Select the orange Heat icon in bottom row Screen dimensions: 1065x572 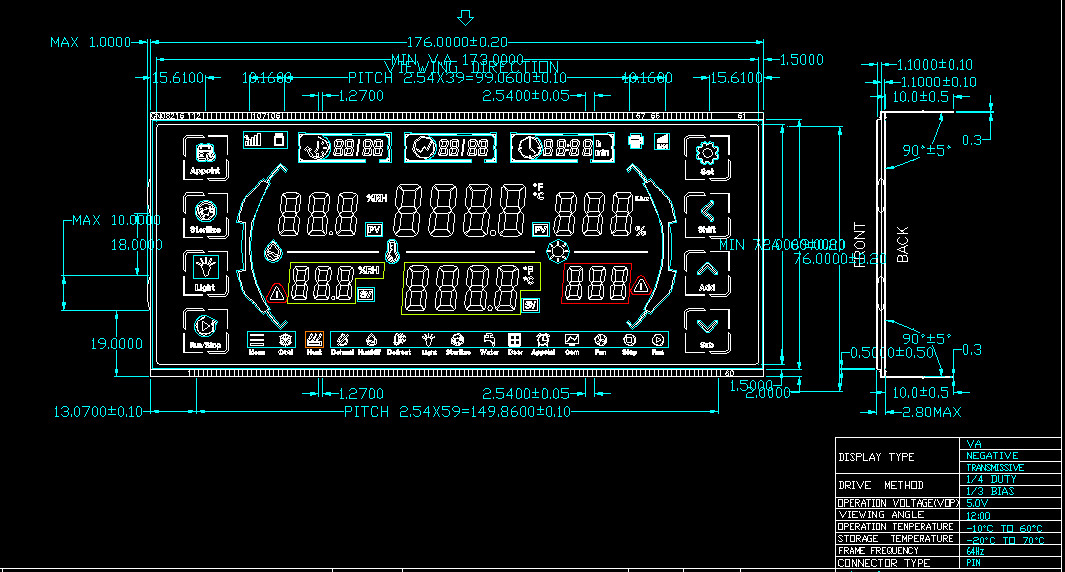tap(314, 340)
